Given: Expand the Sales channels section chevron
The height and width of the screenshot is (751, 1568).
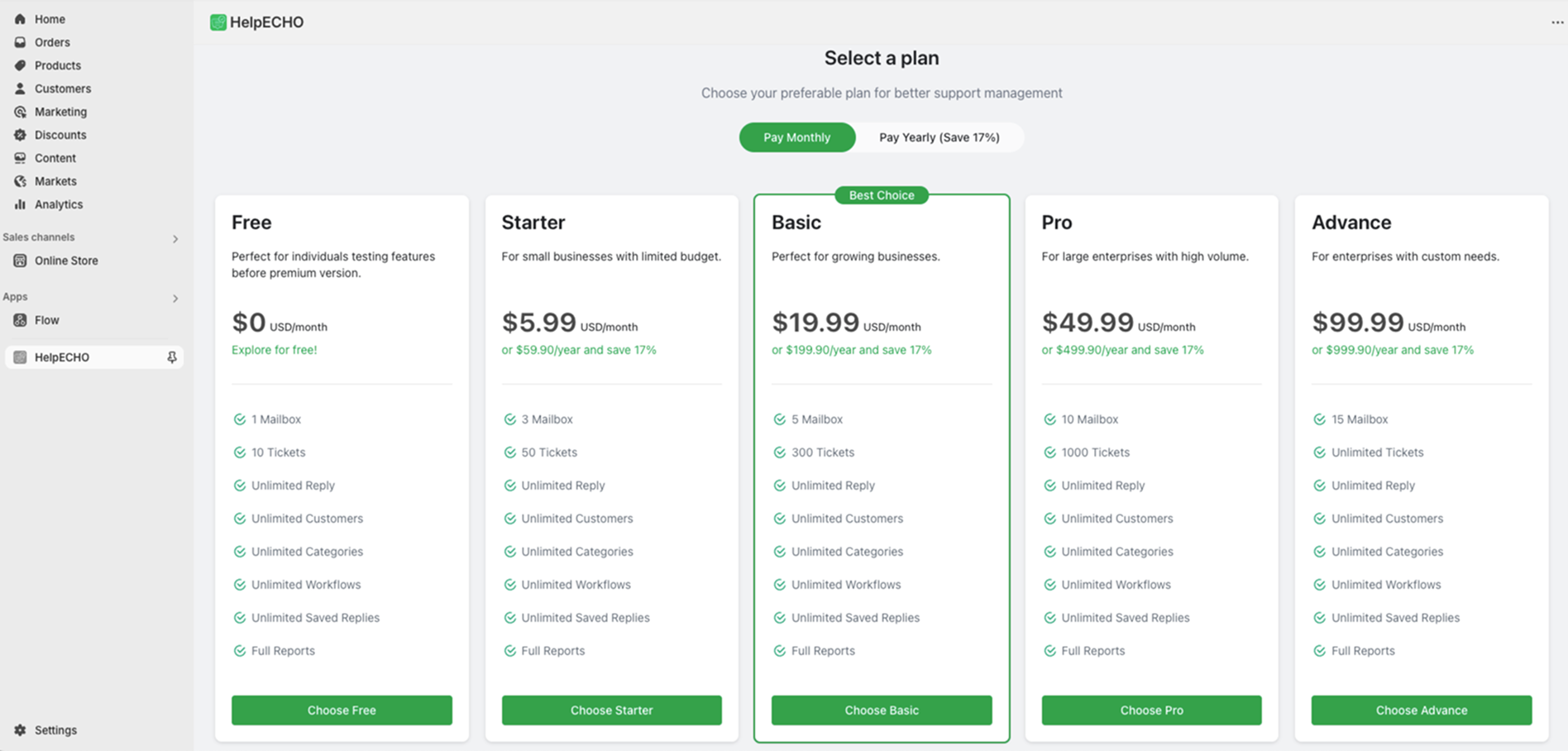Looking at the screenshot, I should click(x=175, y=239).
